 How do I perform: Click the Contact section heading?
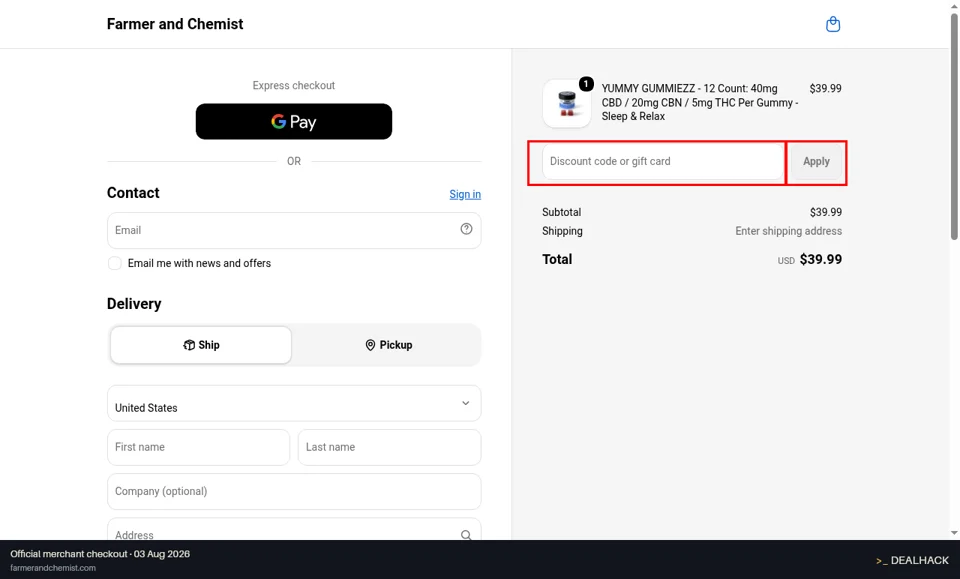[x=133, y=193]
